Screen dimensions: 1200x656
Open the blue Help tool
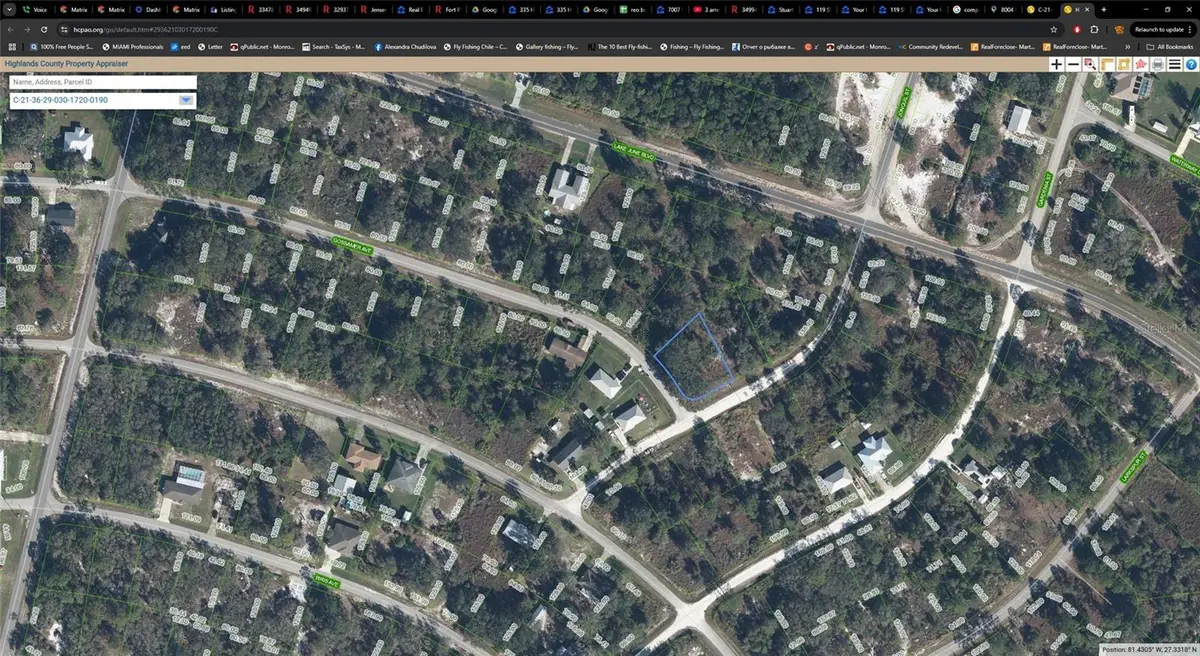1191,63
